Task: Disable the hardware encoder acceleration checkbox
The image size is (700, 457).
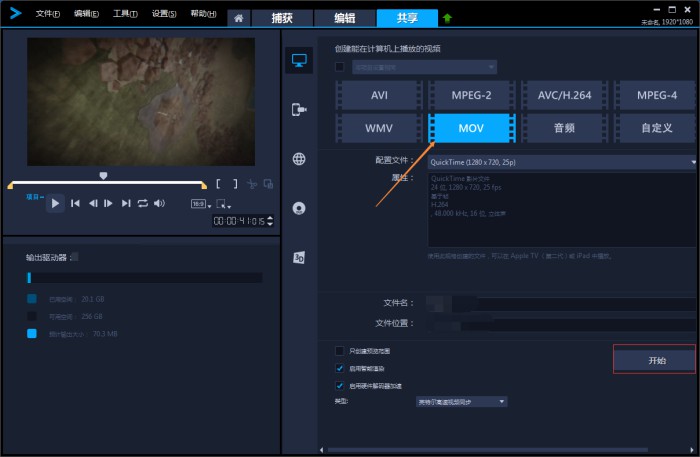Action: click(340, 385)
